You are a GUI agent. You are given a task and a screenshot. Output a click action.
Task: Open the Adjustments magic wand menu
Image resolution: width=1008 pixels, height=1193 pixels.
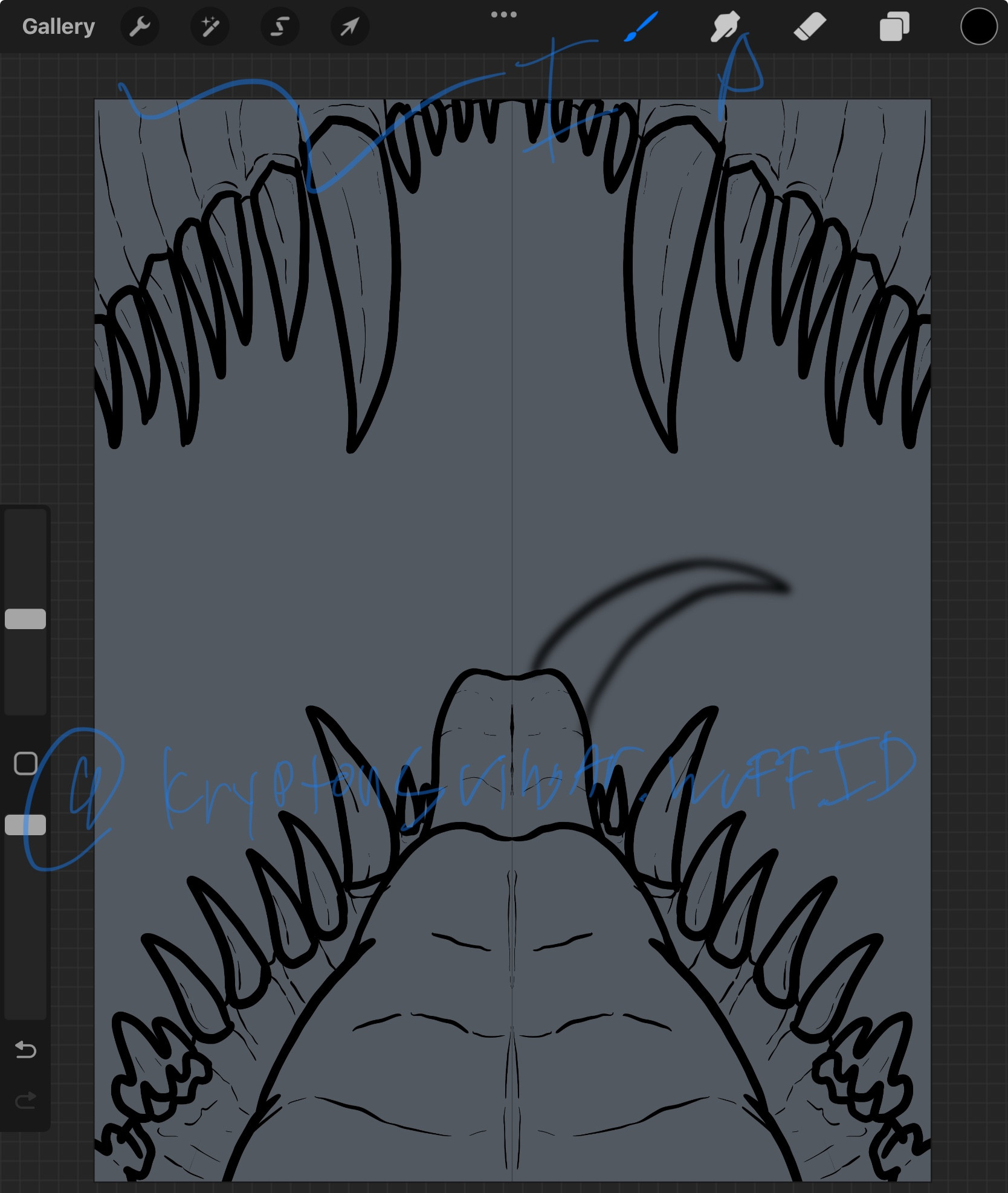click(x=210, y=27)
